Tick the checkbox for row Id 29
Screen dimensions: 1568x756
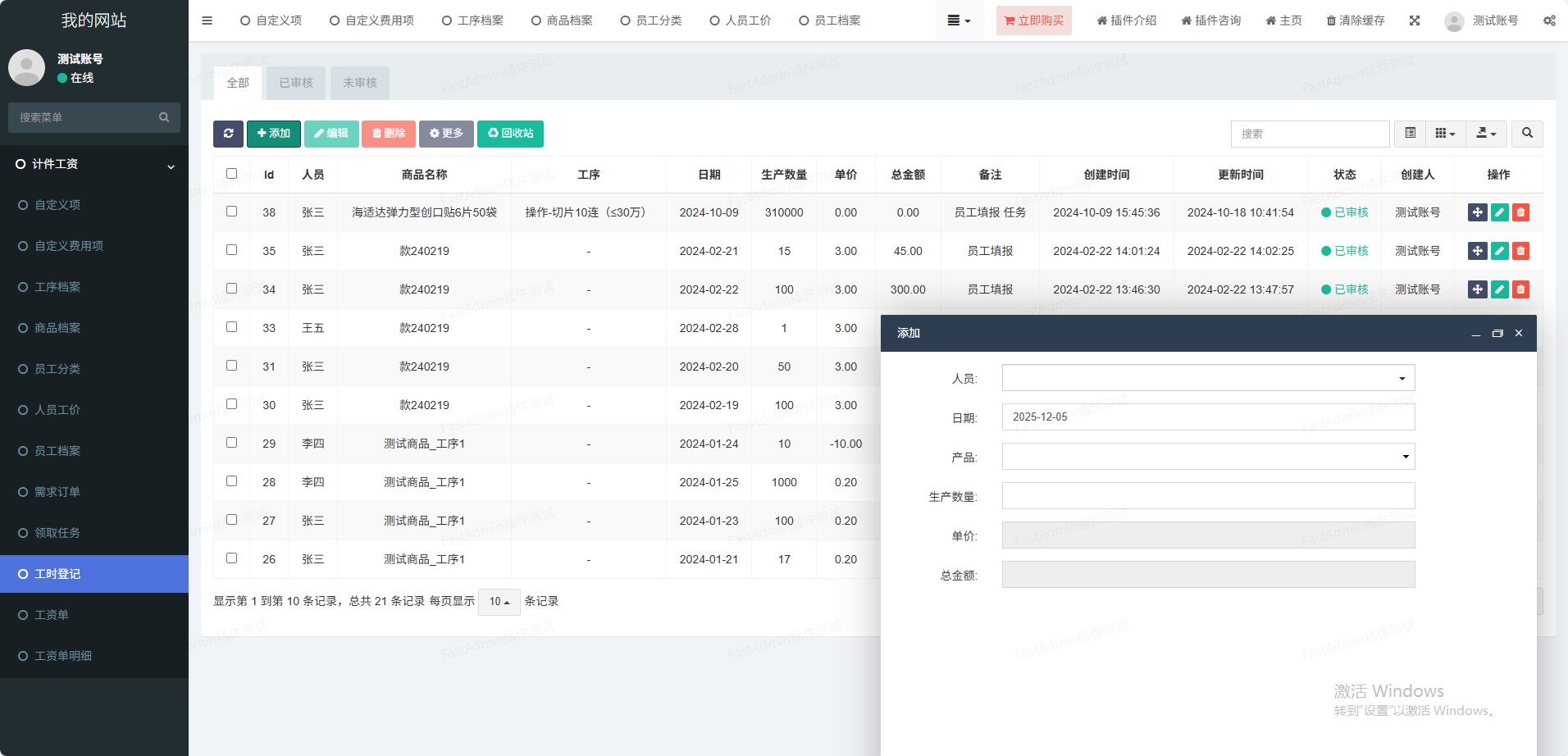[x=231, y=443]
